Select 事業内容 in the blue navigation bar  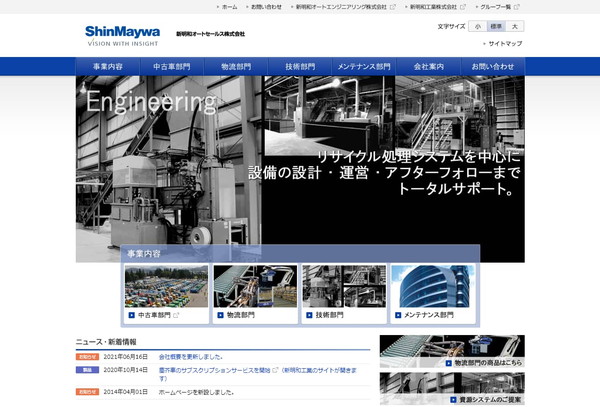108,67
